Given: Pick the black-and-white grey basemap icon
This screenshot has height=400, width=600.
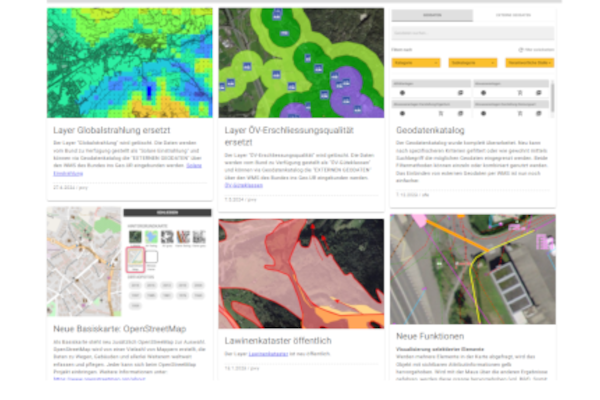Looking at the screenshot, I should [167, 237].
